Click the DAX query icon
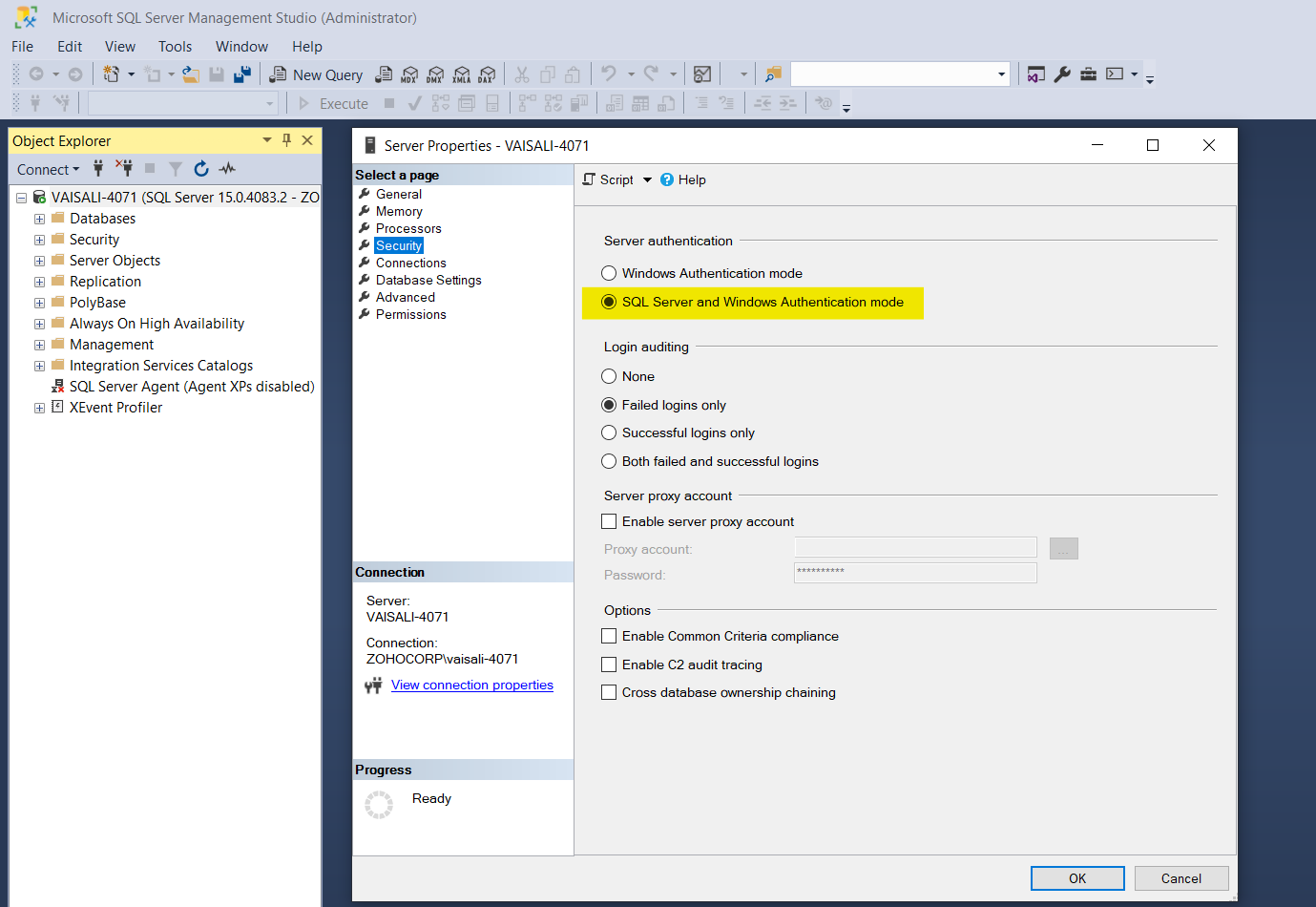The height and width of the screenshot is (907, 1316). (x=487, y=74)
